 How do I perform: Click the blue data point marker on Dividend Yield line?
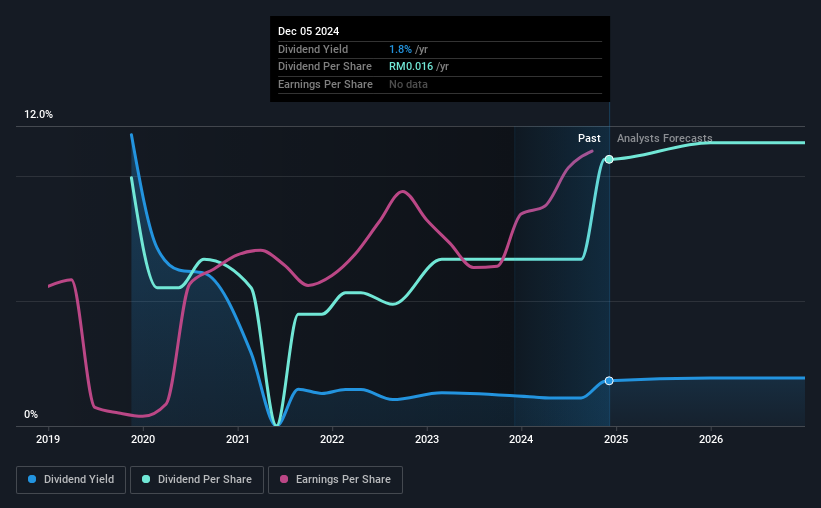coord(609,381)
